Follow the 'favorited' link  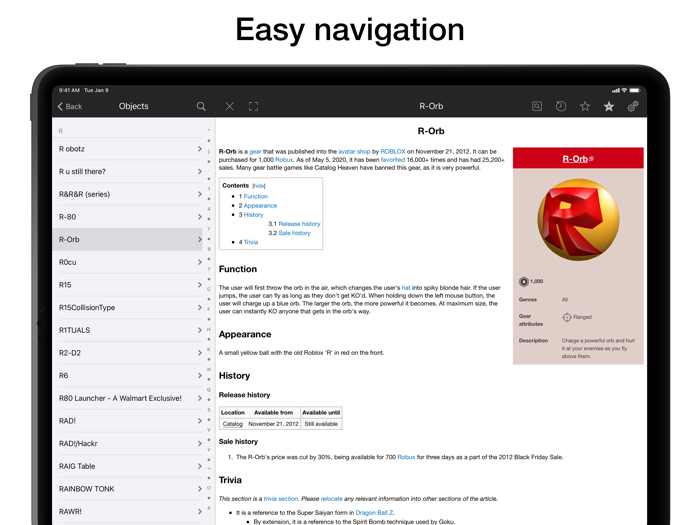[x=393, y=160]
